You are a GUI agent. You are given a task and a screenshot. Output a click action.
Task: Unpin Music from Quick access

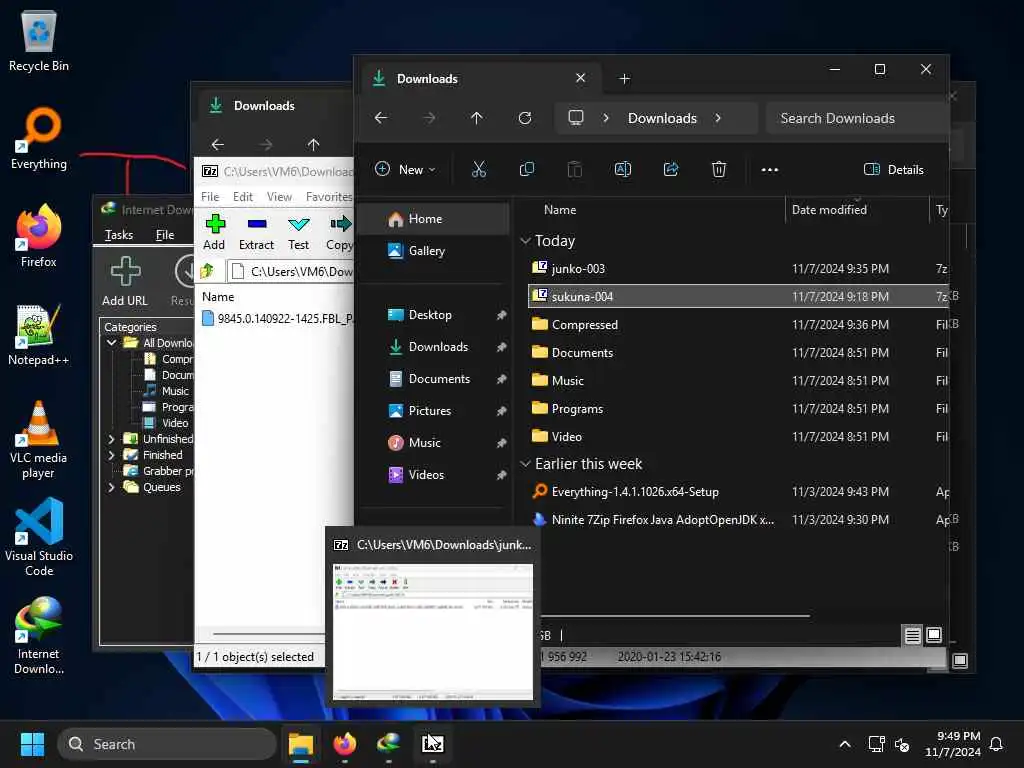pyautogui.click(x=502, y=443)
